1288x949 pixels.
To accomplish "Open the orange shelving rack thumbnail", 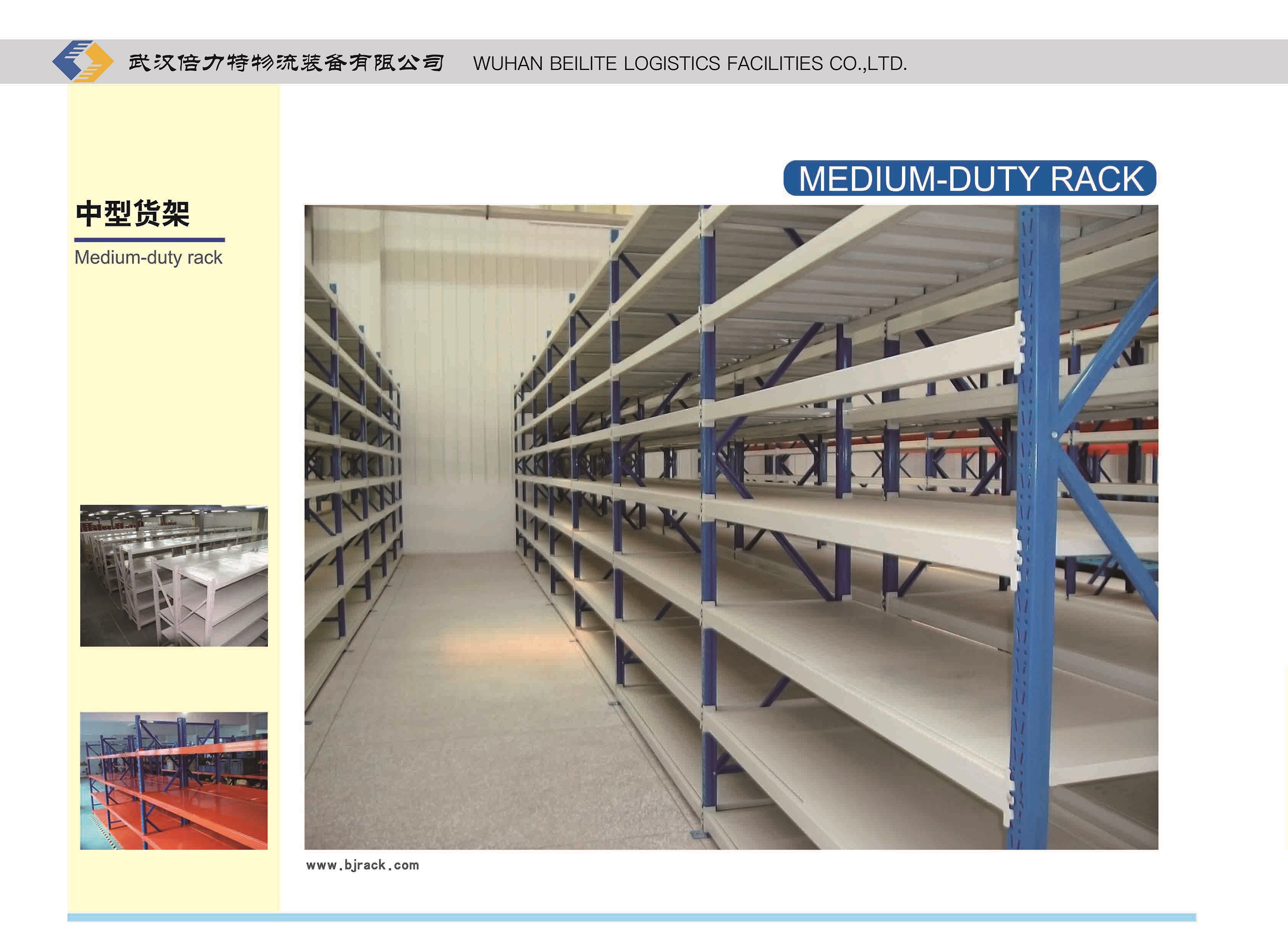I will [x=173, y=781].
